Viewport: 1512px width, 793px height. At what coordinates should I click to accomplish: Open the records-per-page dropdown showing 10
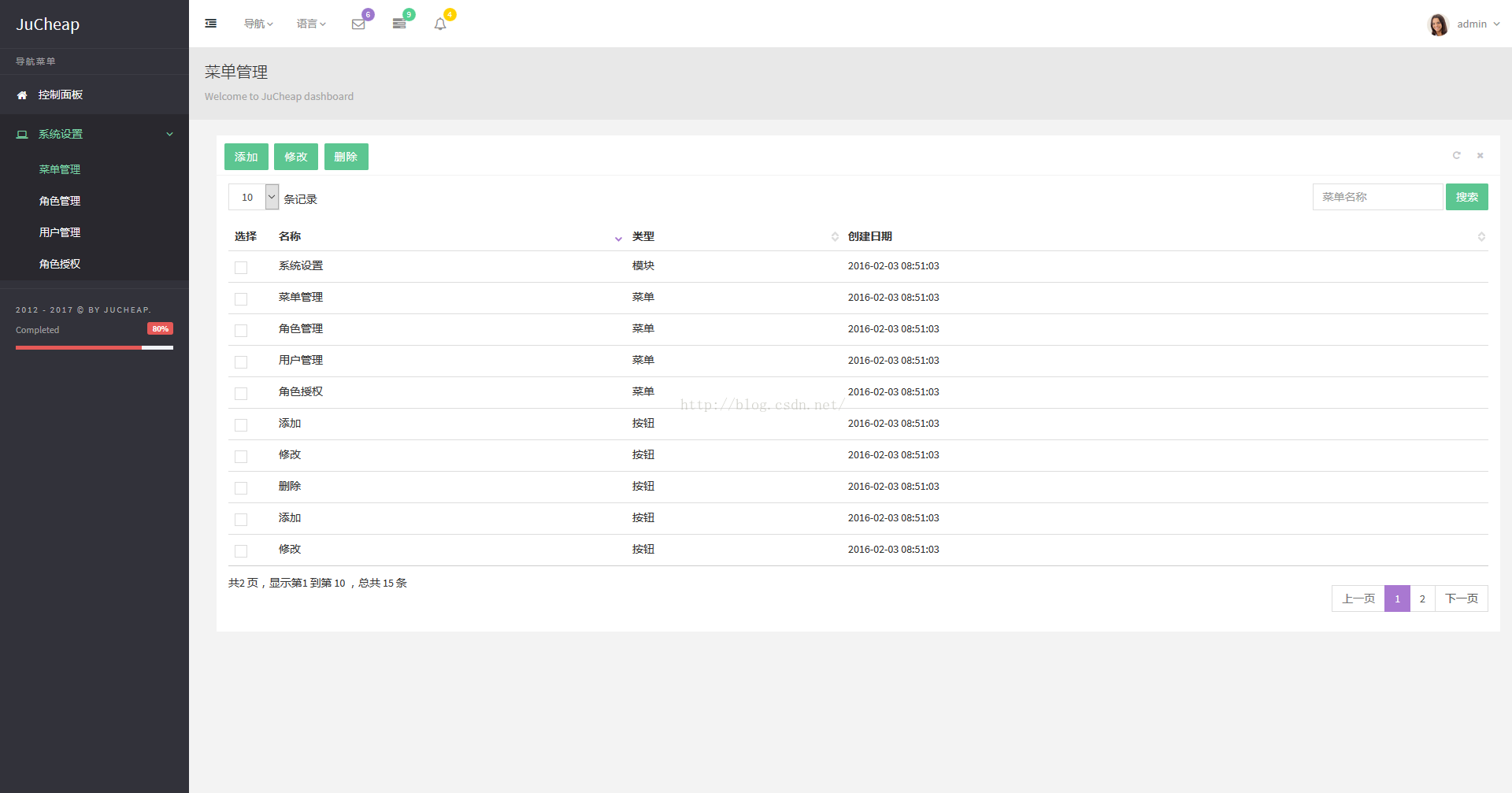click(254, 197)
